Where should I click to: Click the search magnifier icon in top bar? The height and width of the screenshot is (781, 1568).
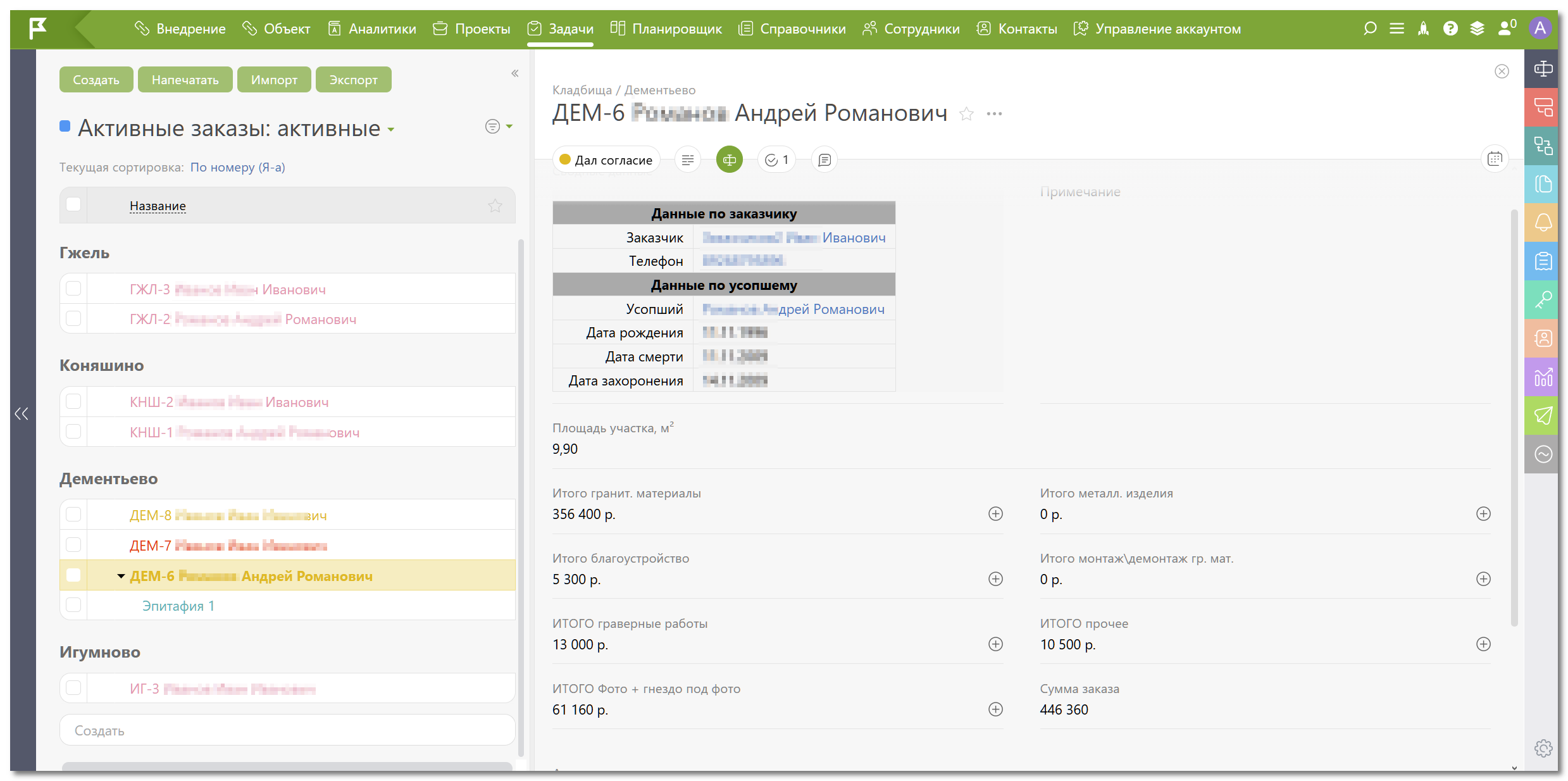click(x=1370, y=28)
